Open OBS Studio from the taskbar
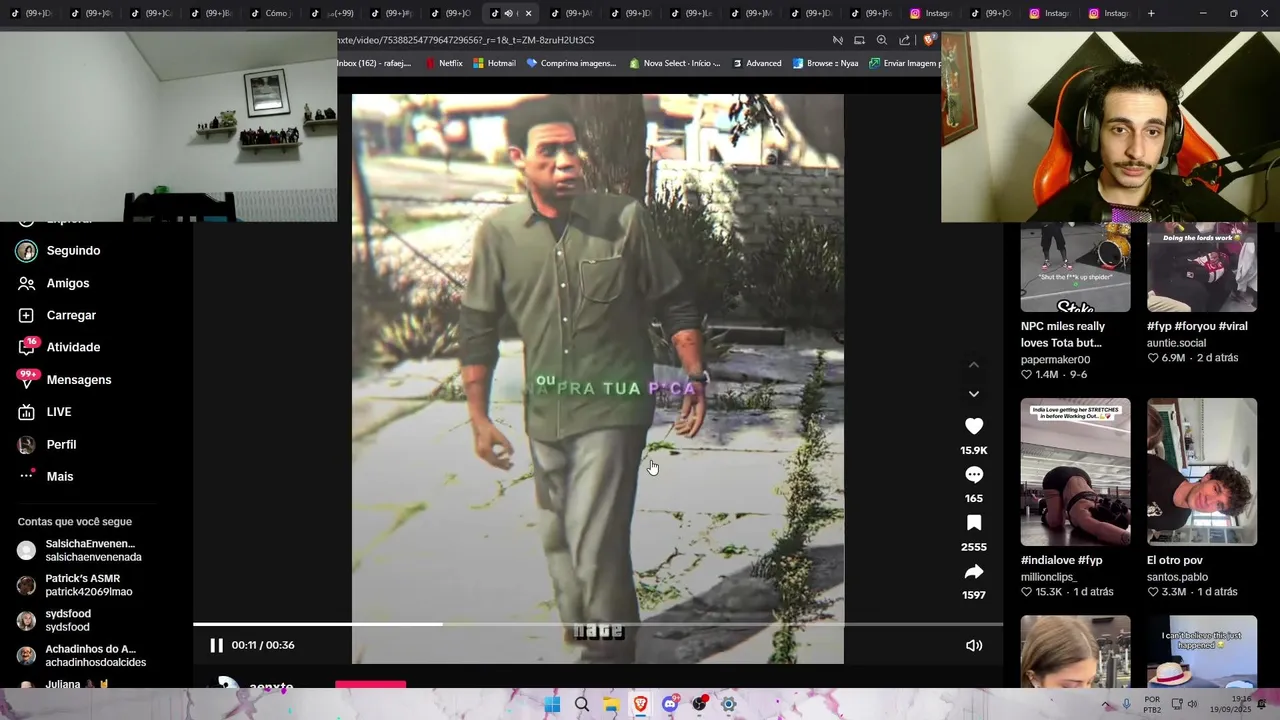Screen dimensions: 1280x720 click(x=700, y=704)
